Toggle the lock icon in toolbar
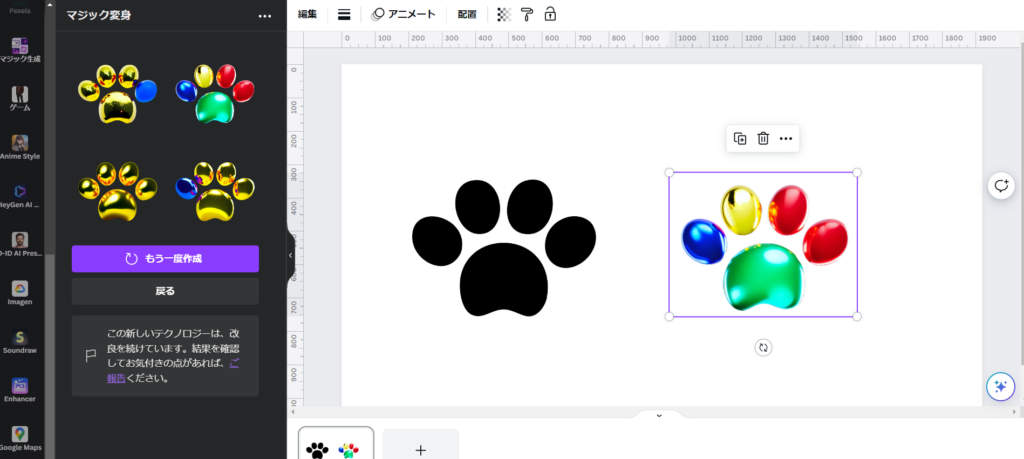The image size is (1024, 459). coord(550,14)
